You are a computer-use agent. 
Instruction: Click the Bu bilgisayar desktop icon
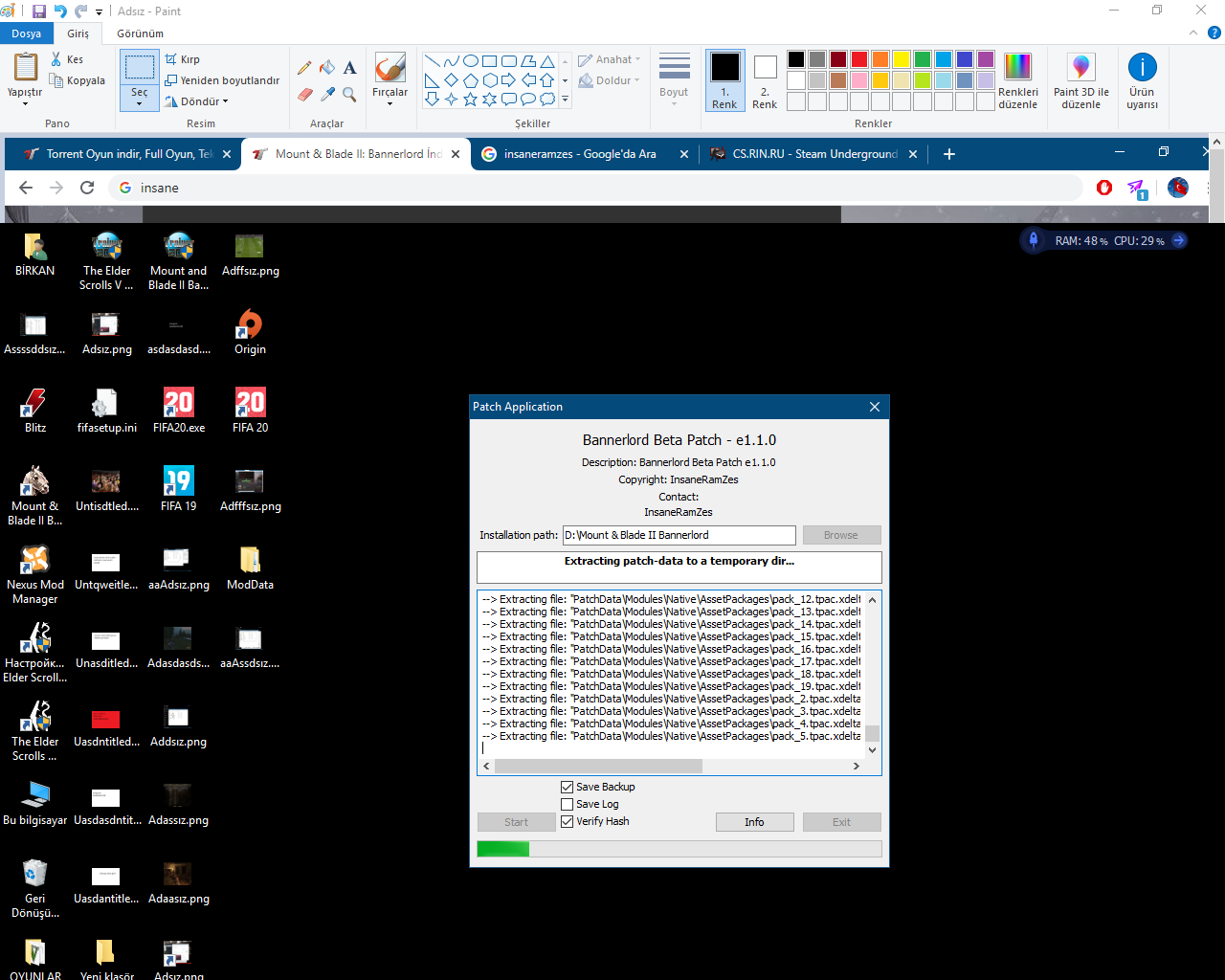[35, 804]
